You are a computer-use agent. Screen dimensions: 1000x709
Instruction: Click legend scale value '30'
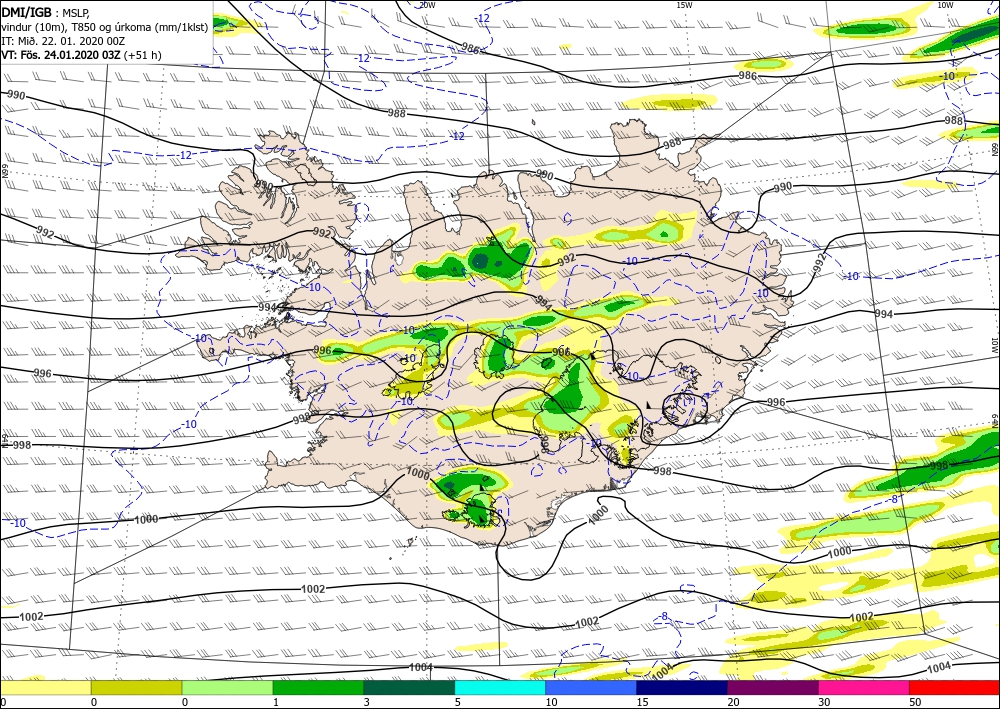[825, 702]
